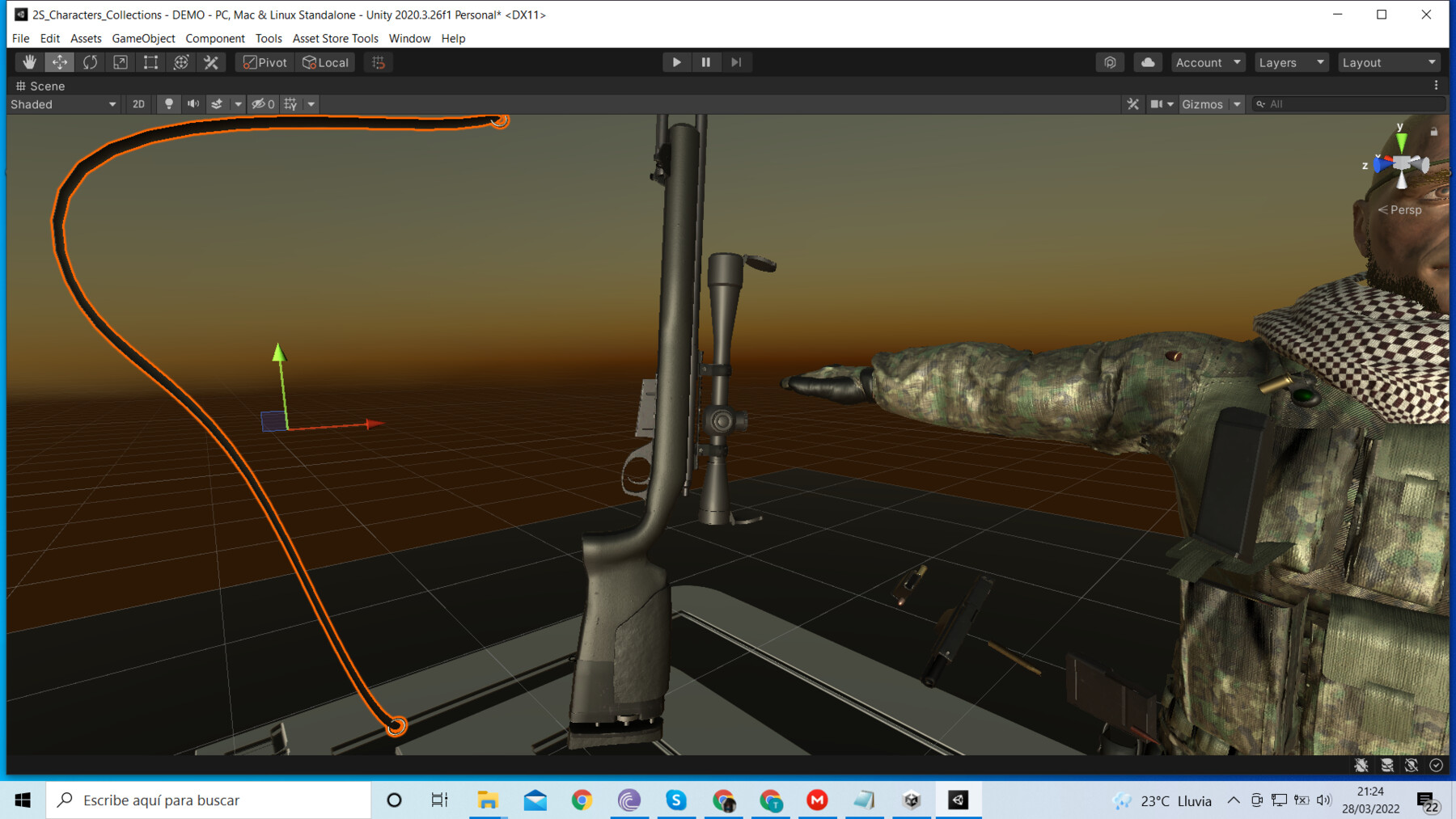Click the scene search field
This screenshot has width=1456, height=819.
click(1348, 104)
